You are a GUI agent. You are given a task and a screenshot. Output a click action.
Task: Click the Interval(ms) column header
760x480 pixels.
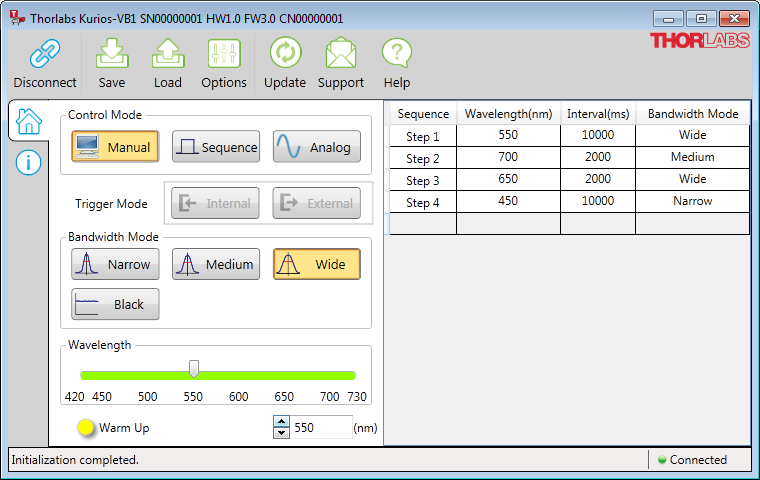click(x=598, y=114)
